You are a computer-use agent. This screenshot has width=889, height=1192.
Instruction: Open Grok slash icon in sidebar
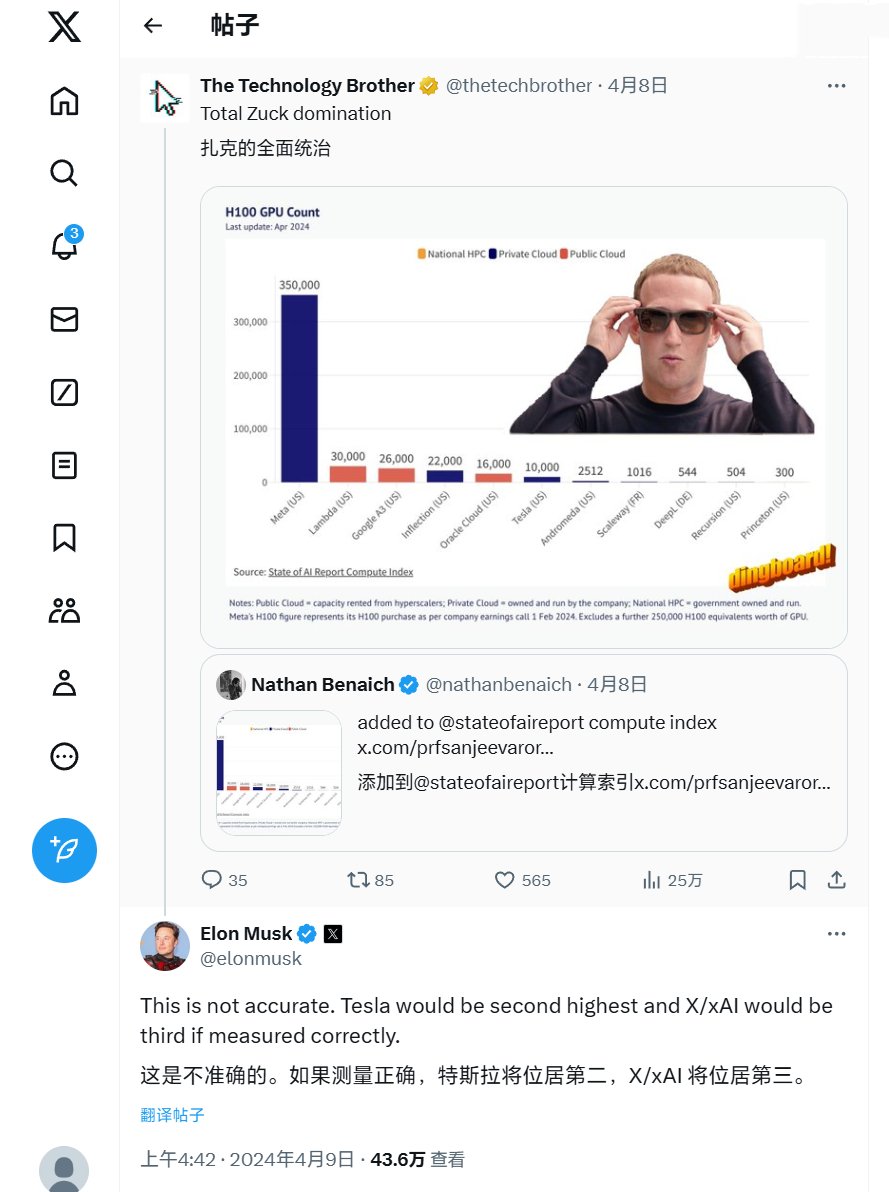[64, 392]
